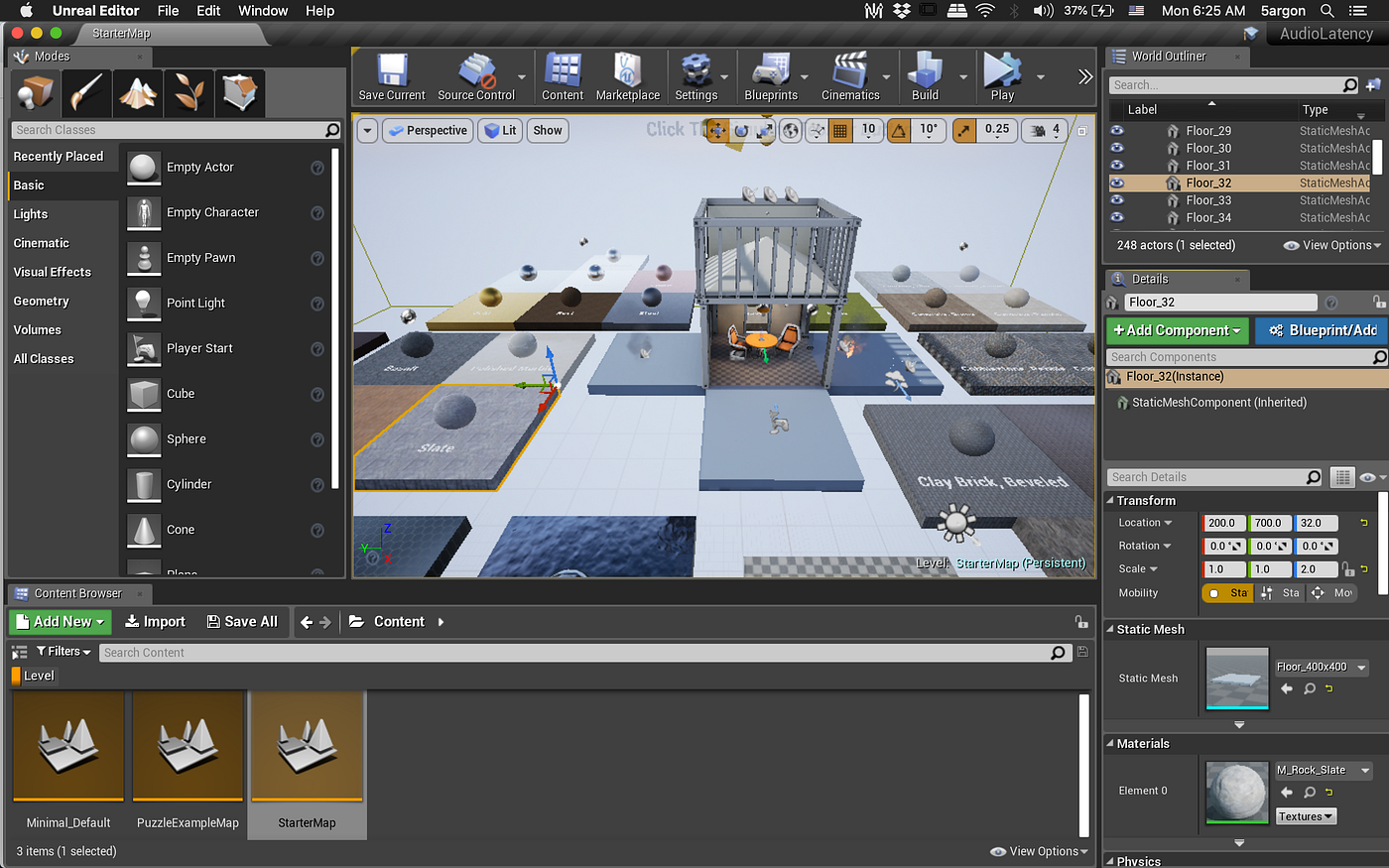Screen dimensions: 1389x868
Task: Open camera speed 4 dropdown
Action: click(x=1047, y=130)
